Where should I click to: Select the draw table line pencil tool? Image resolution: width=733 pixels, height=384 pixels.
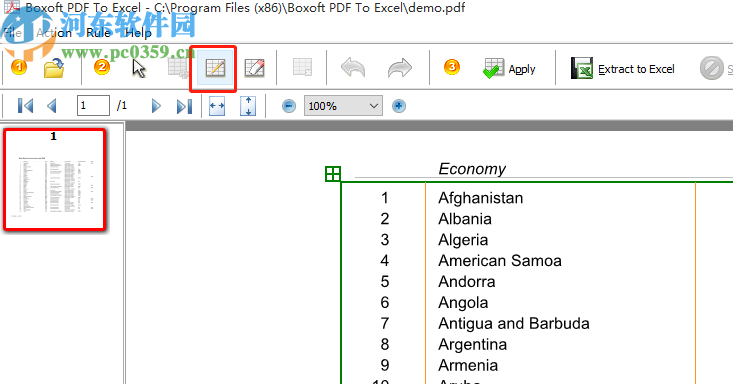215,68
